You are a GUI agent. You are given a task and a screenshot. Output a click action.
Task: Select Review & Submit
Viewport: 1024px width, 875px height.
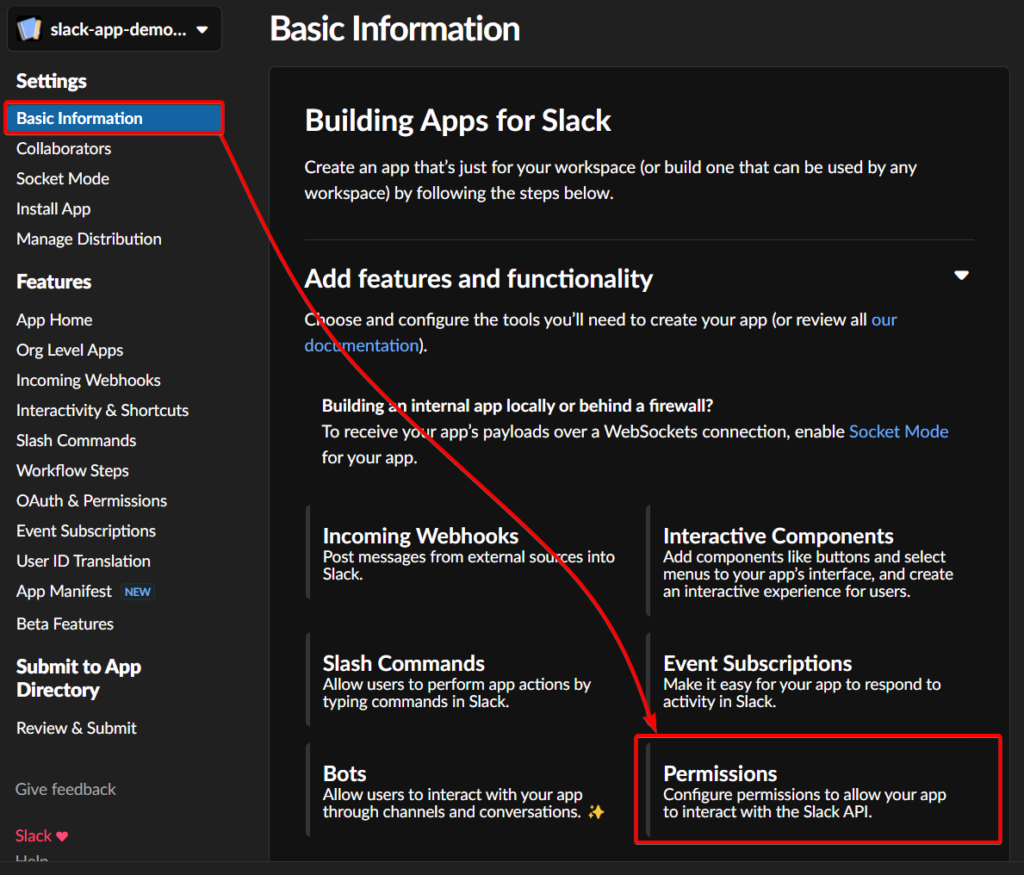(75, 728)
